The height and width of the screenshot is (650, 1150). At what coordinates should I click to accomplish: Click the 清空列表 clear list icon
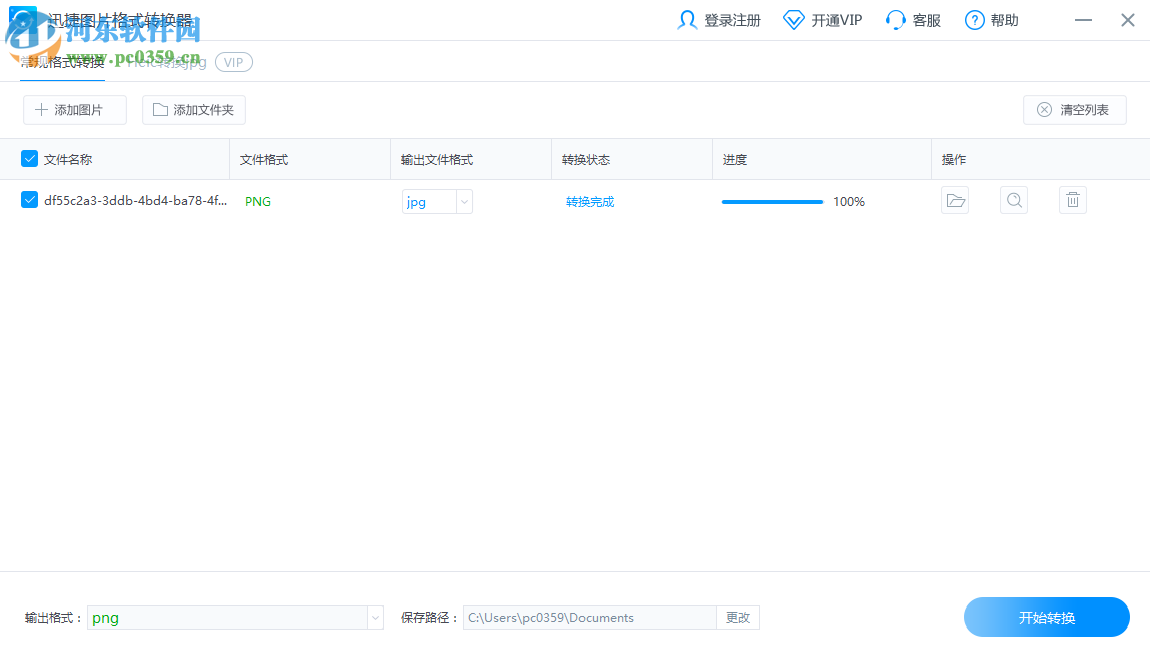coord(1045,110)
